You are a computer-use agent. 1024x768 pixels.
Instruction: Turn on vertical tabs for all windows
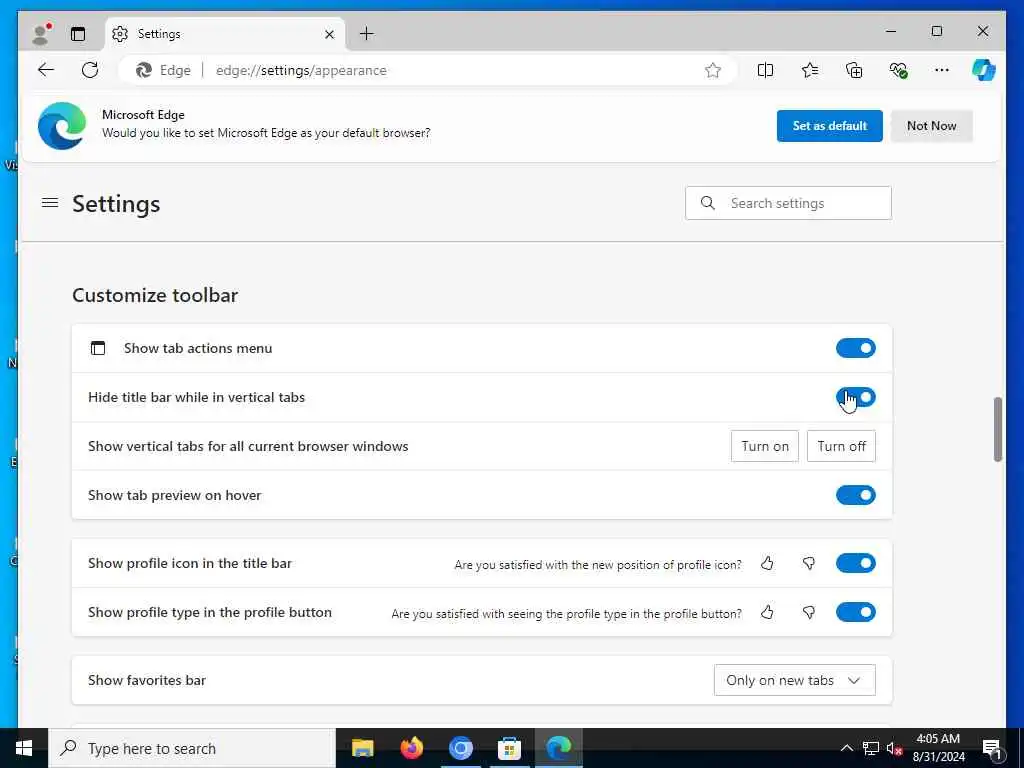pyautogui.click(x=765, y=446)
